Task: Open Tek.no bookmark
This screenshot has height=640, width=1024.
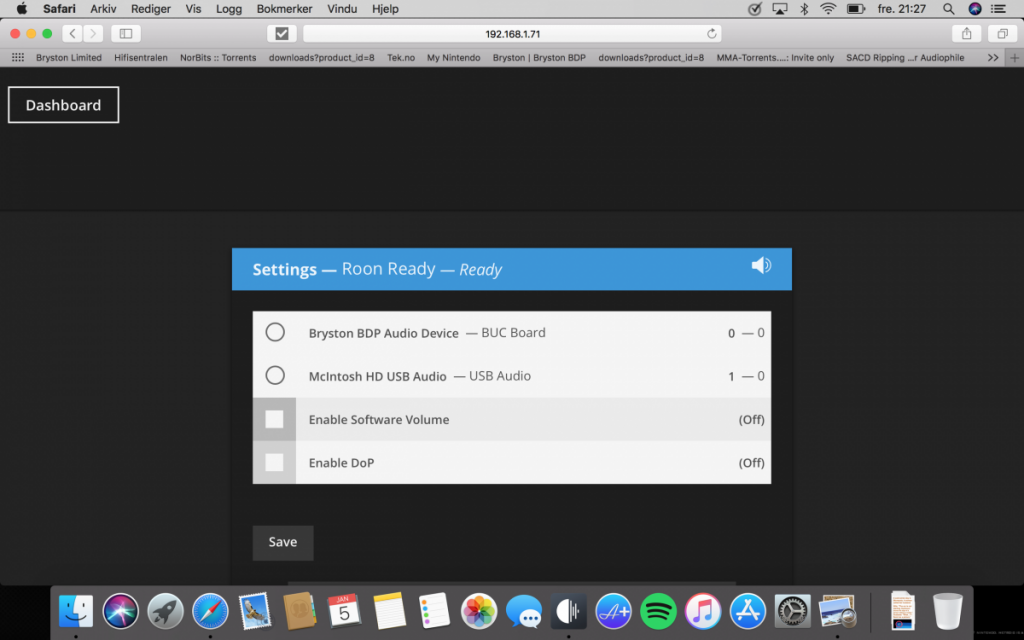Action: click(x=401, y=57)
